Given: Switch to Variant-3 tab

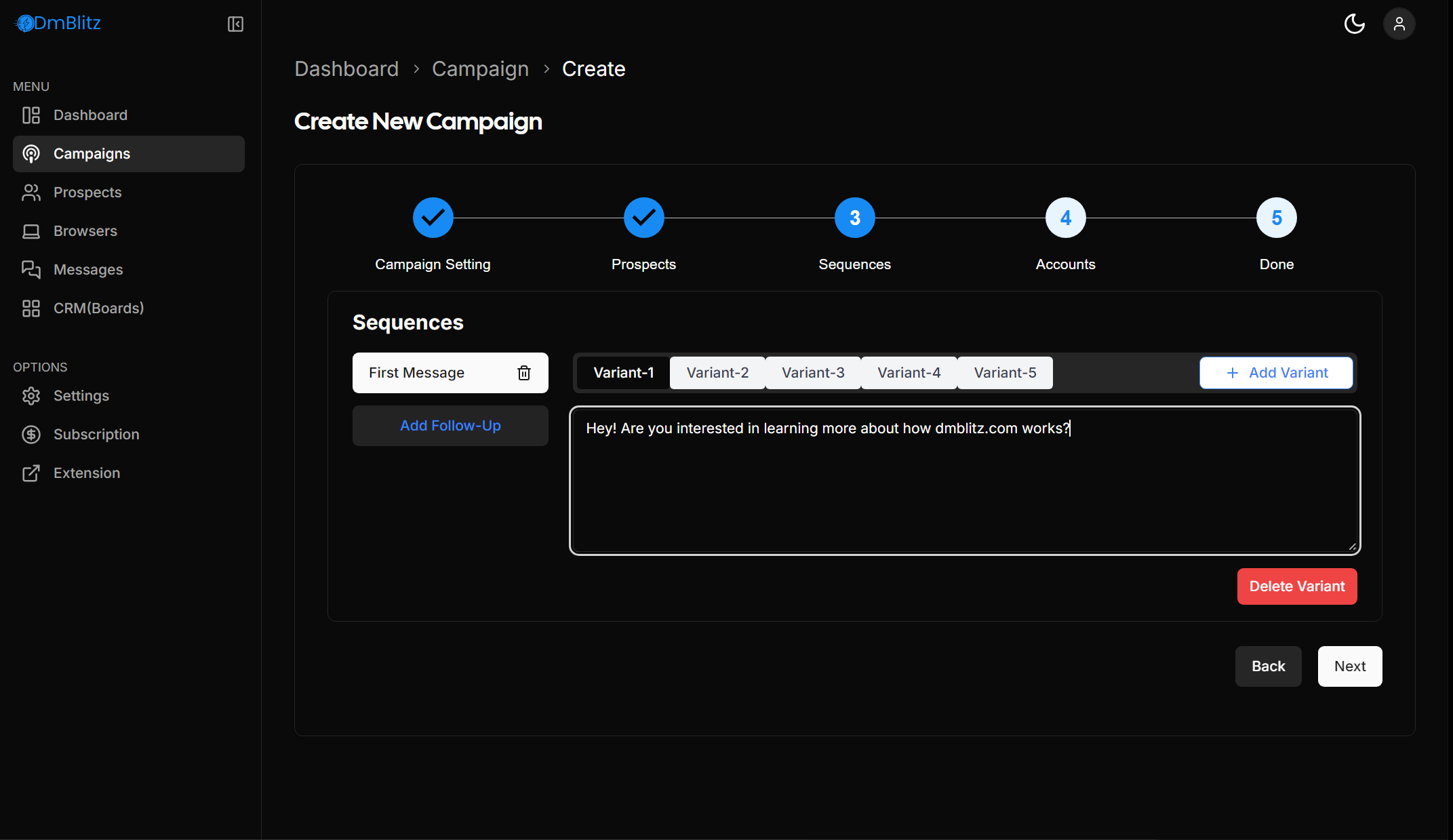Looking at the screenshot, I should (813, 373).
